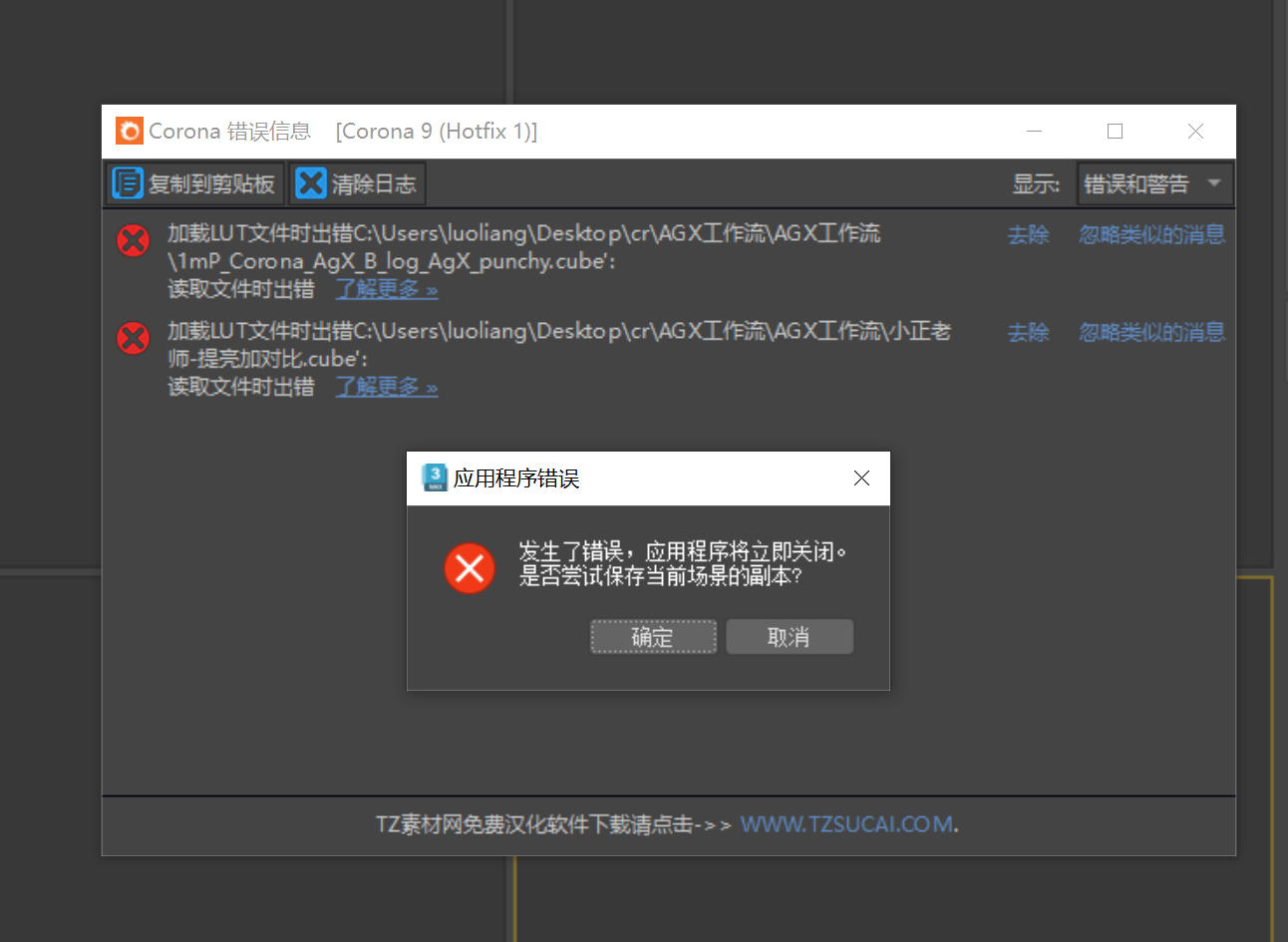
Task: Click the 3ds Max icon in 应用程序错误 dialog
Action: tap(435, 477)
